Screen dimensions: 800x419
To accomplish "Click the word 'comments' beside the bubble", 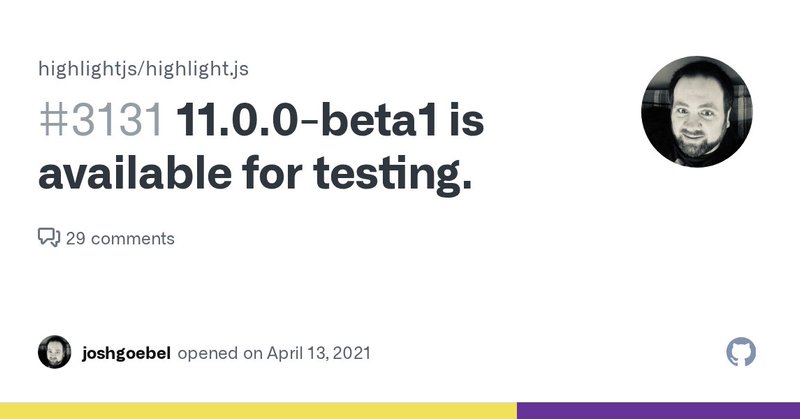I will point(133,238).
